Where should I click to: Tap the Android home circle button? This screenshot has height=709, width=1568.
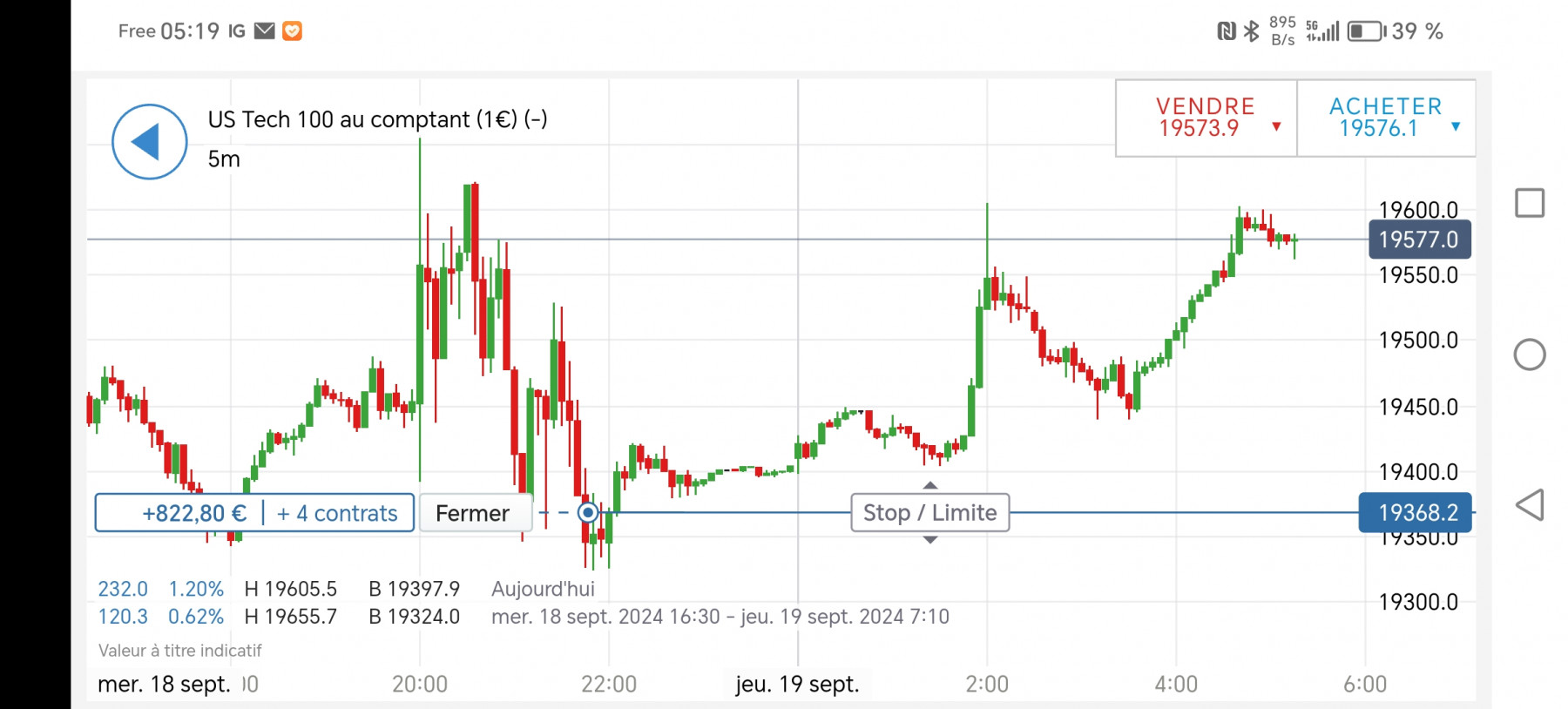coord(1530,354)
